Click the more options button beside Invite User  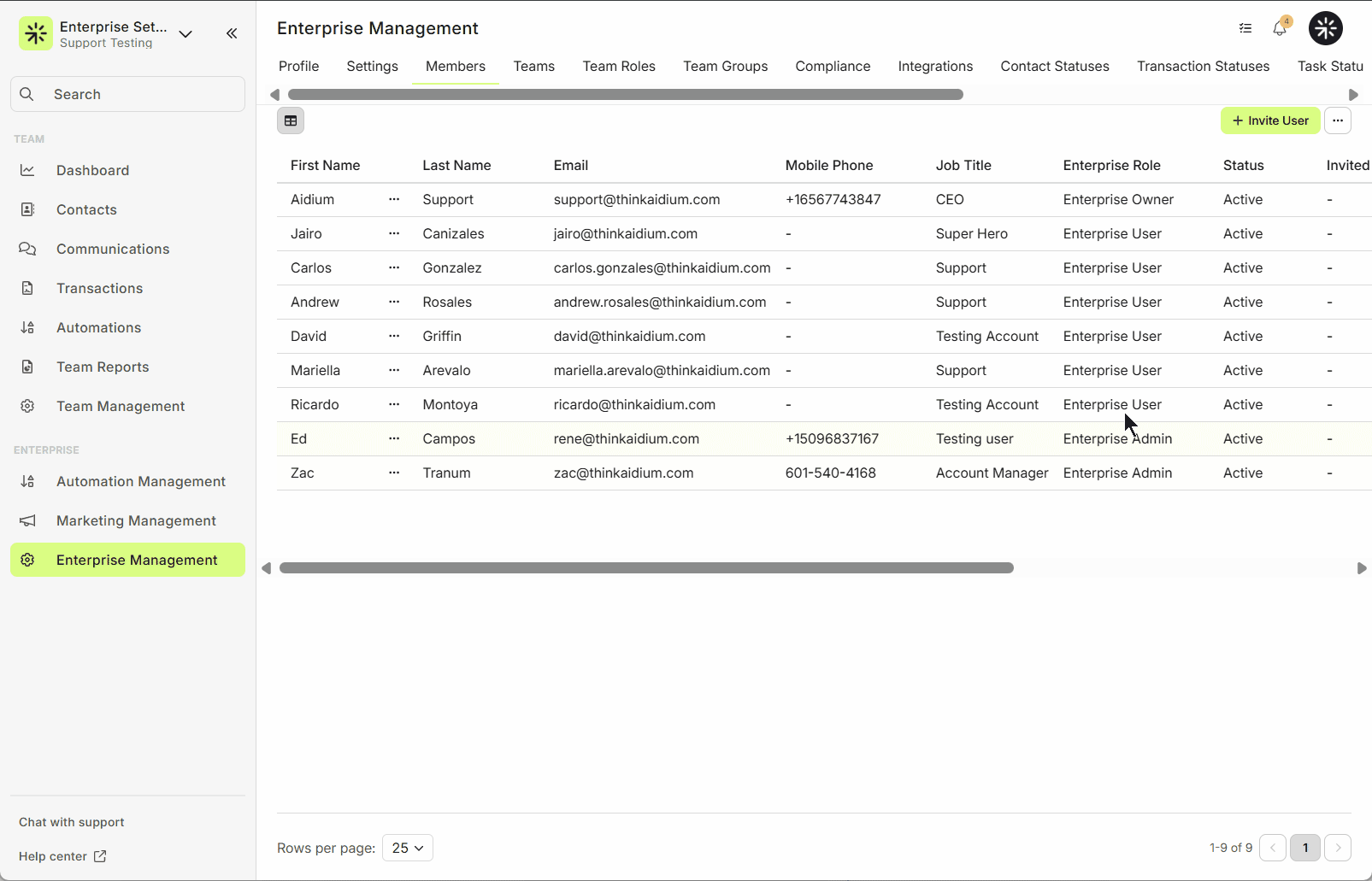1338,120
